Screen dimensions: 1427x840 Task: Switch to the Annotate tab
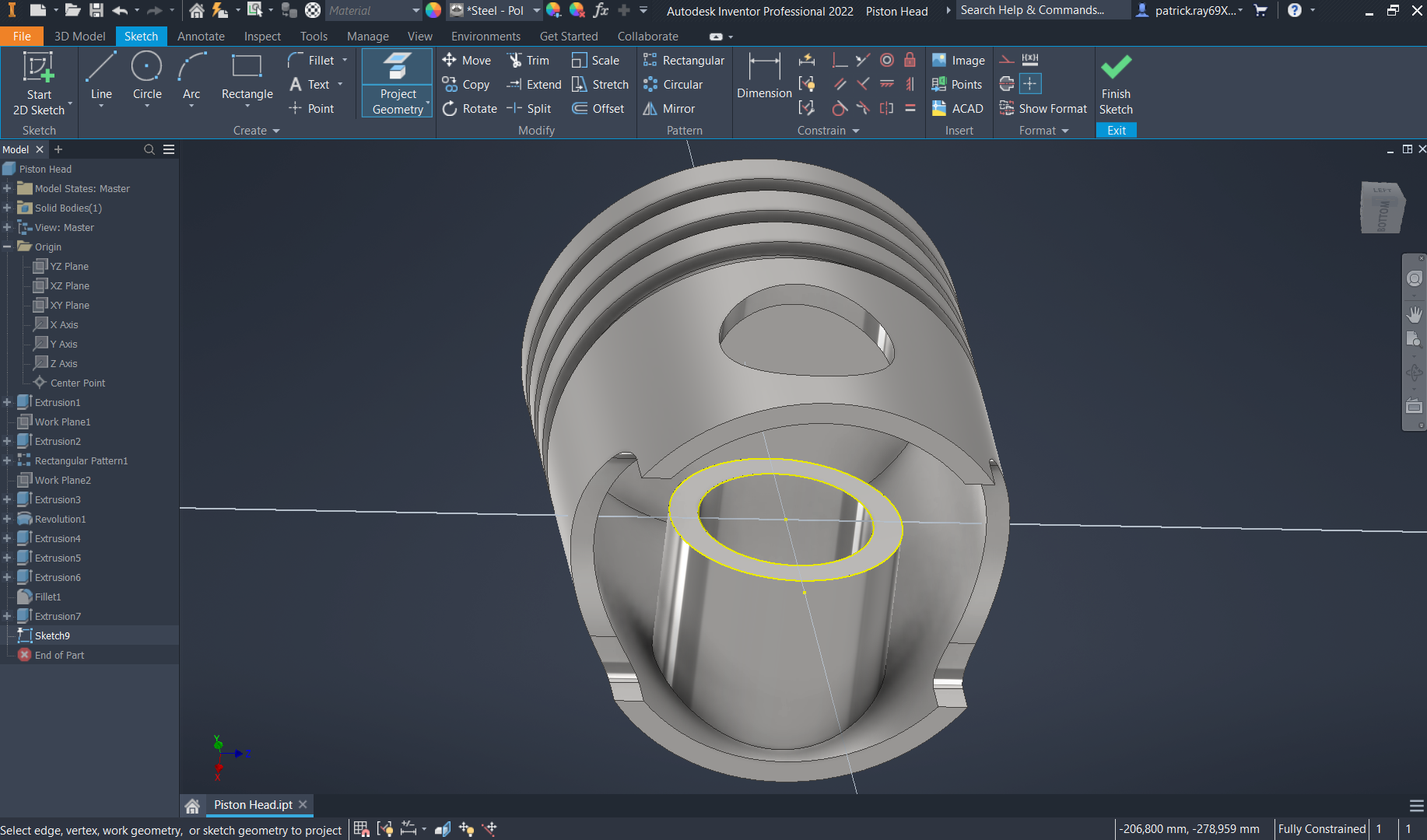pos(201,36)
